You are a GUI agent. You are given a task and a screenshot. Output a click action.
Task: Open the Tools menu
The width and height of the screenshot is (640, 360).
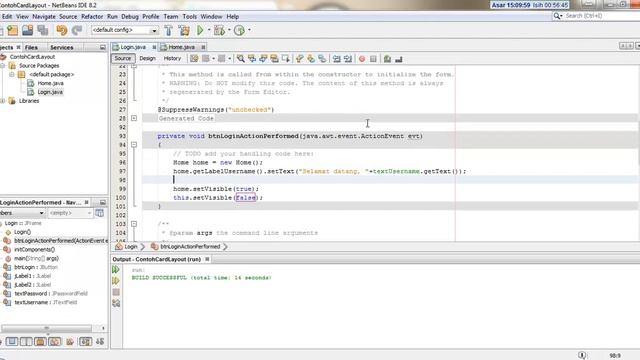pyautogui.click(x=189, y=17)
